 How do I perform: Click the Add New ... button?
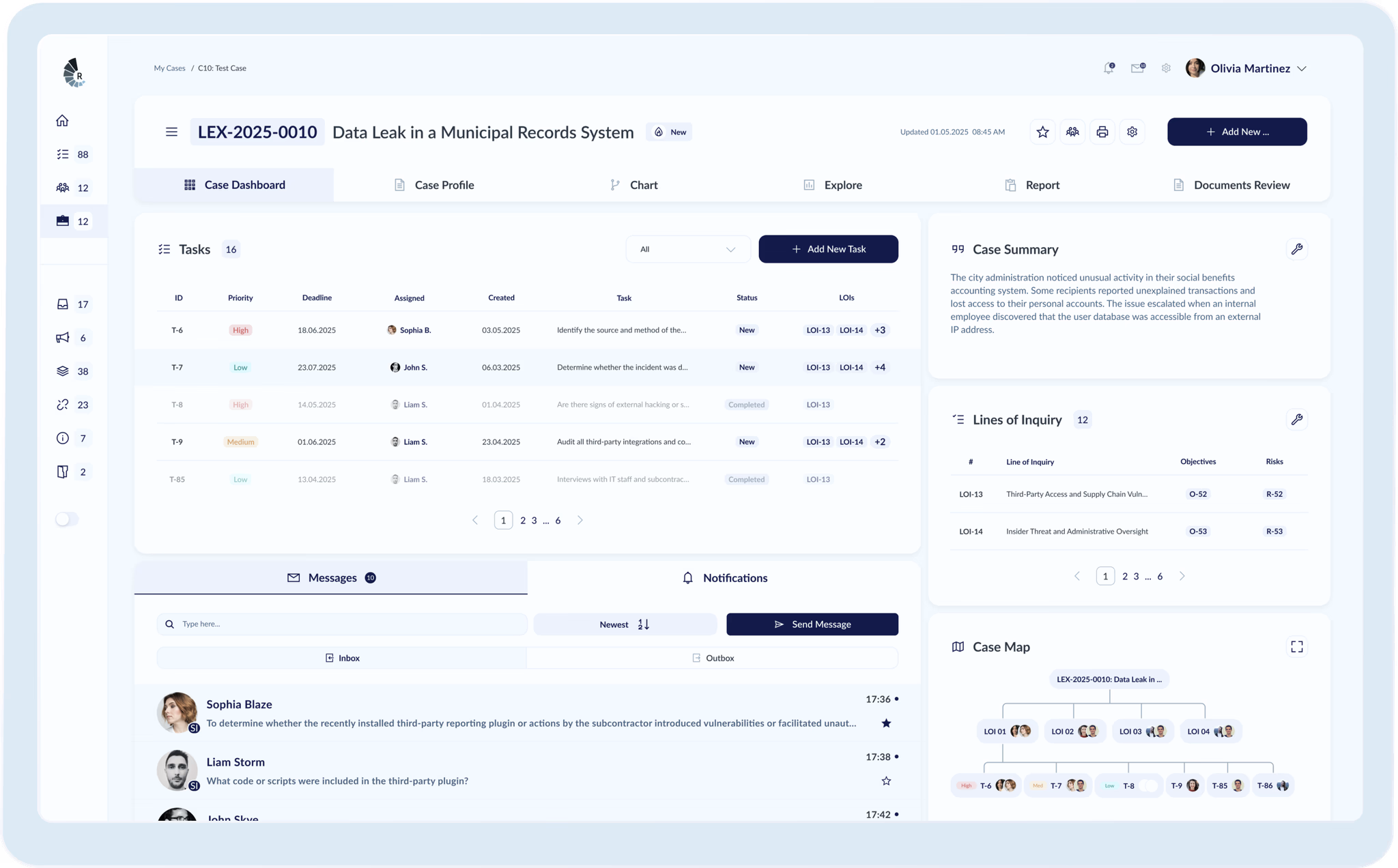pyautogui.click(x=1237, y=132)
